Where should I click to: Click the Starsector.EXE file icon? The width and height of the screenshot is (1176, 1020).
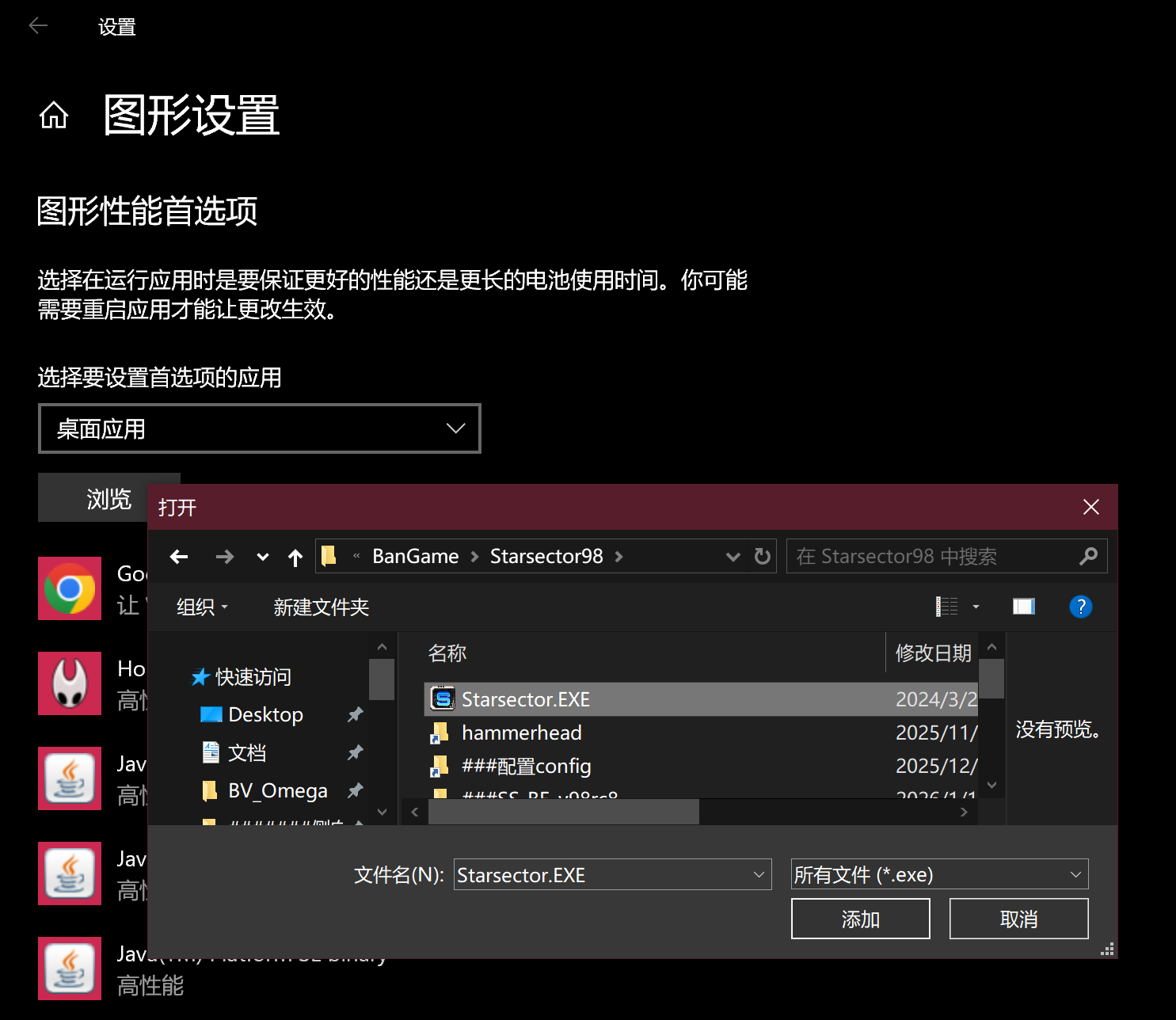pyautogui.click(x=443, y=699)
